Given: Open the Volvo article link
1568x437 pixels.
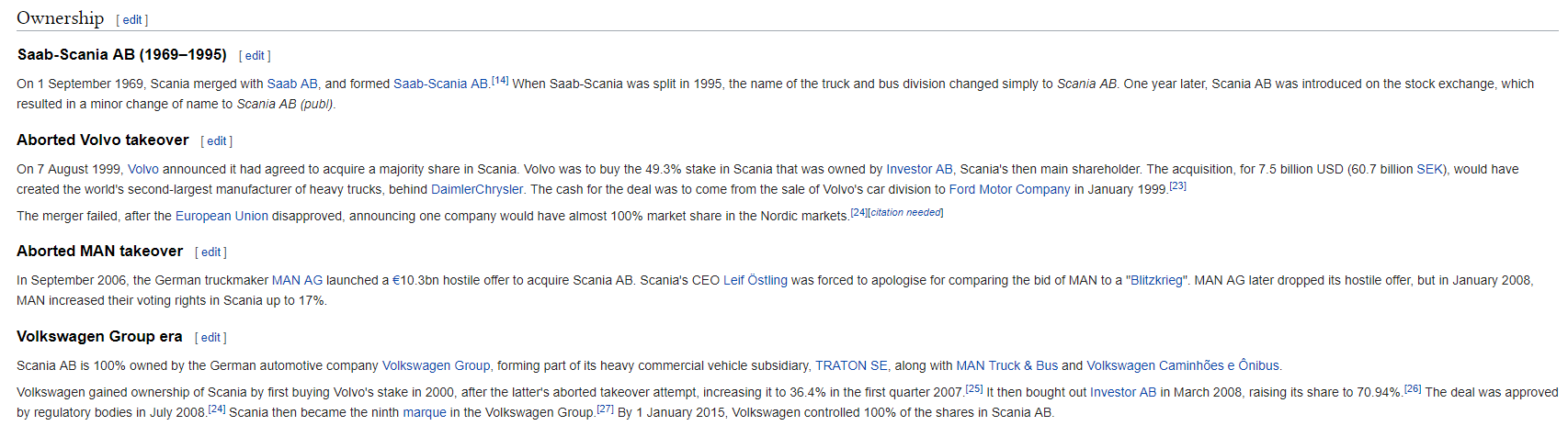Looking at the screenshot, I should tap(143, 169).
